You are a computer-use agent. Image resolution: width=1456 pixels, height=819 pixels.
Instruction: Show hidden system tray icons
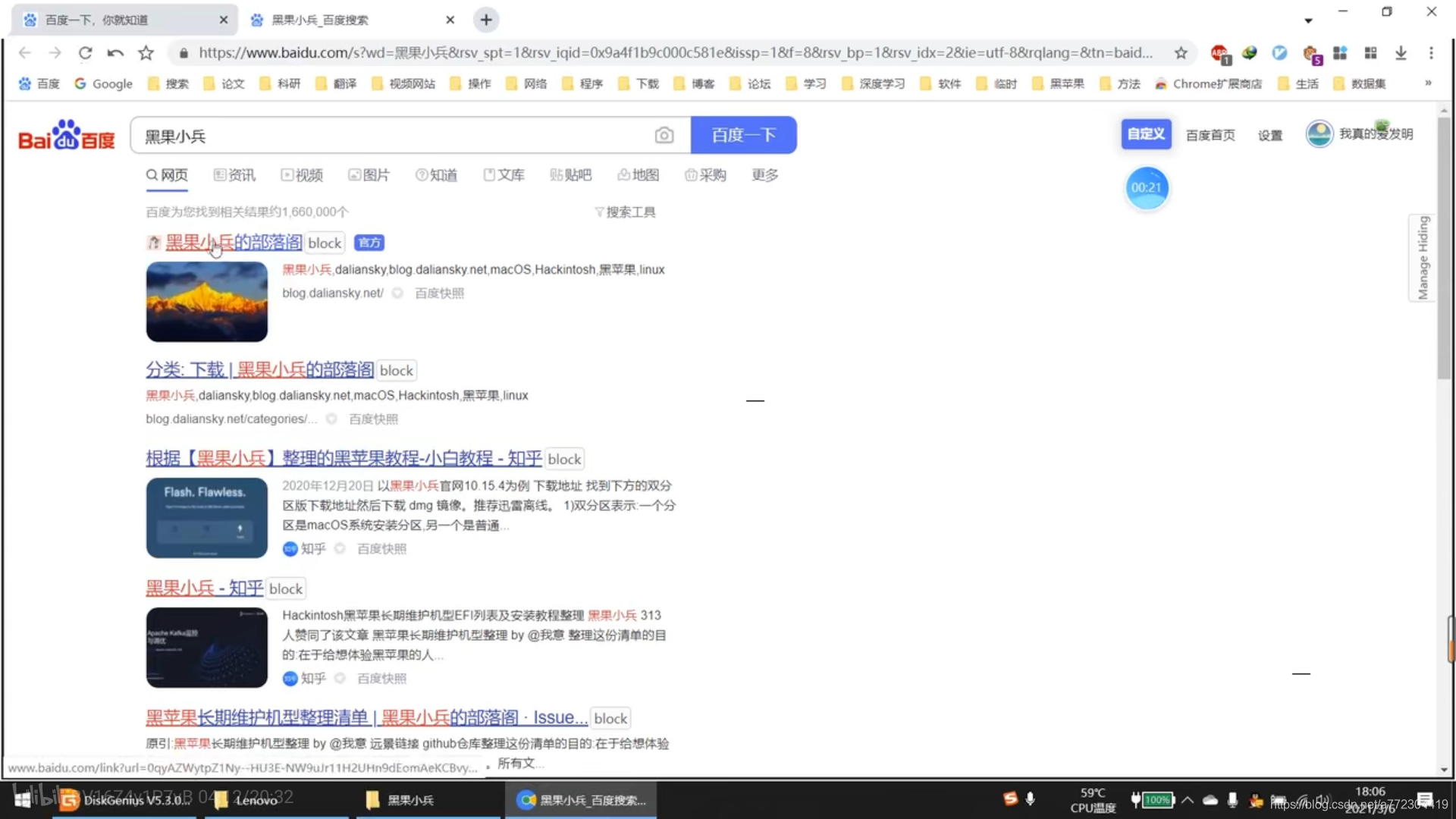point(1188,799)
